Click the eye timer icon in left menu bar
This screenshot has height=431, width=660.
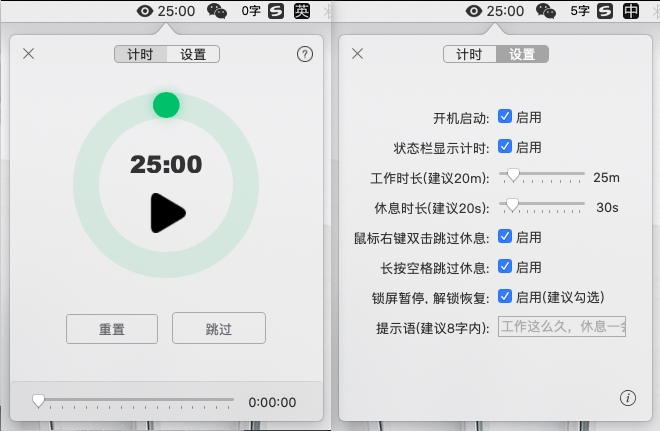(x=145, y=11)
